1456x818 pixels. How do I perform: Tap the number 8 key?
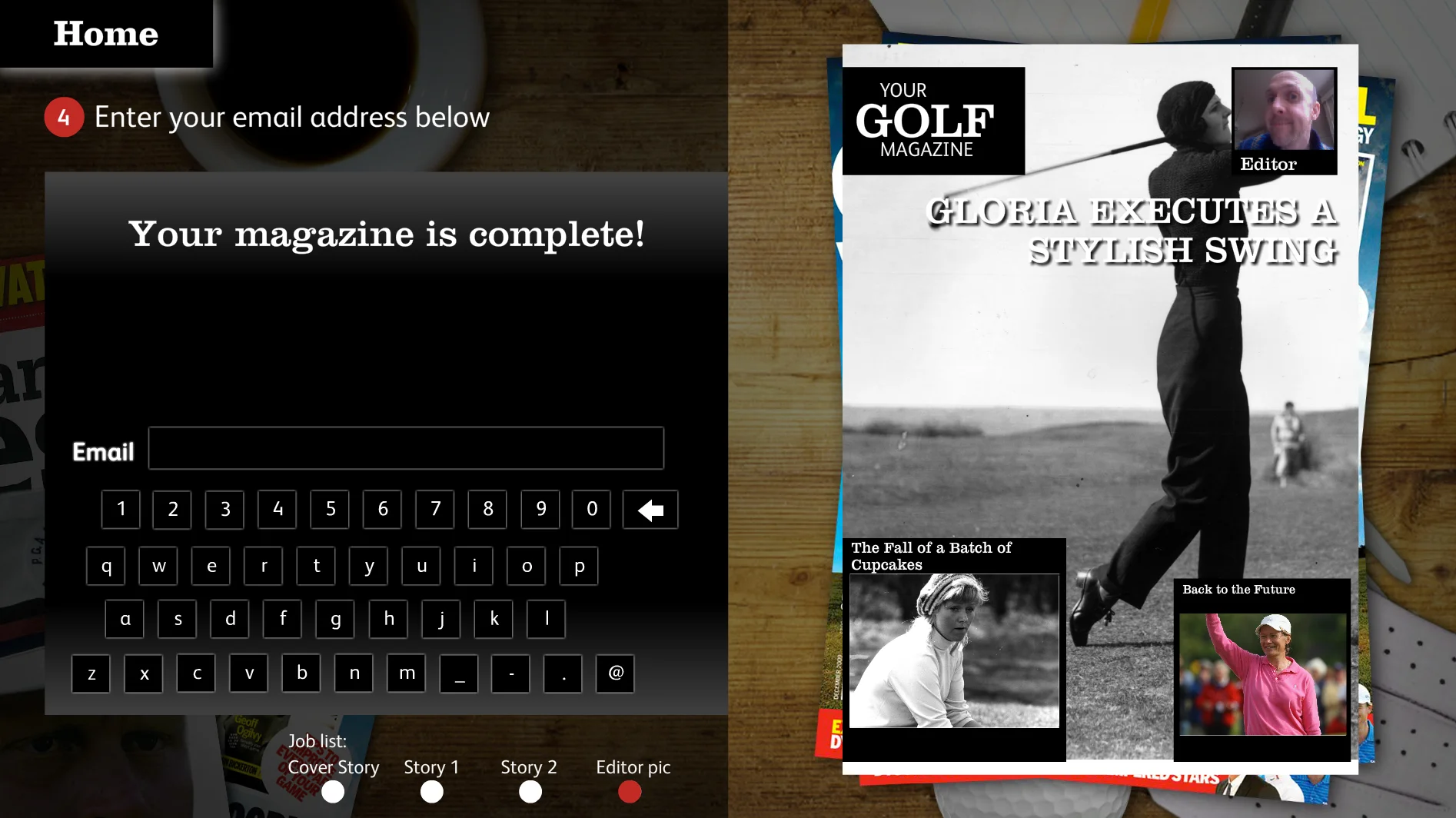click(x=487, y=510)
